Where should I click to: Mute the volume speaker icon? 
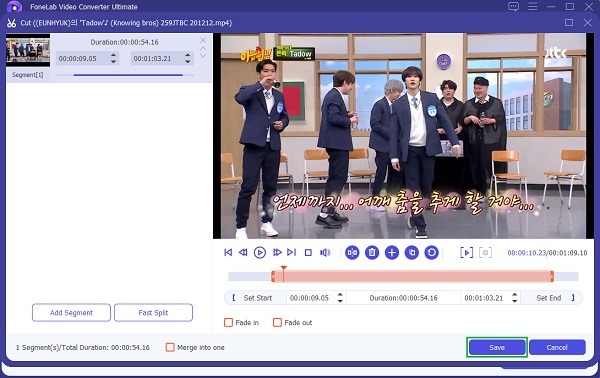coord(325,253)
